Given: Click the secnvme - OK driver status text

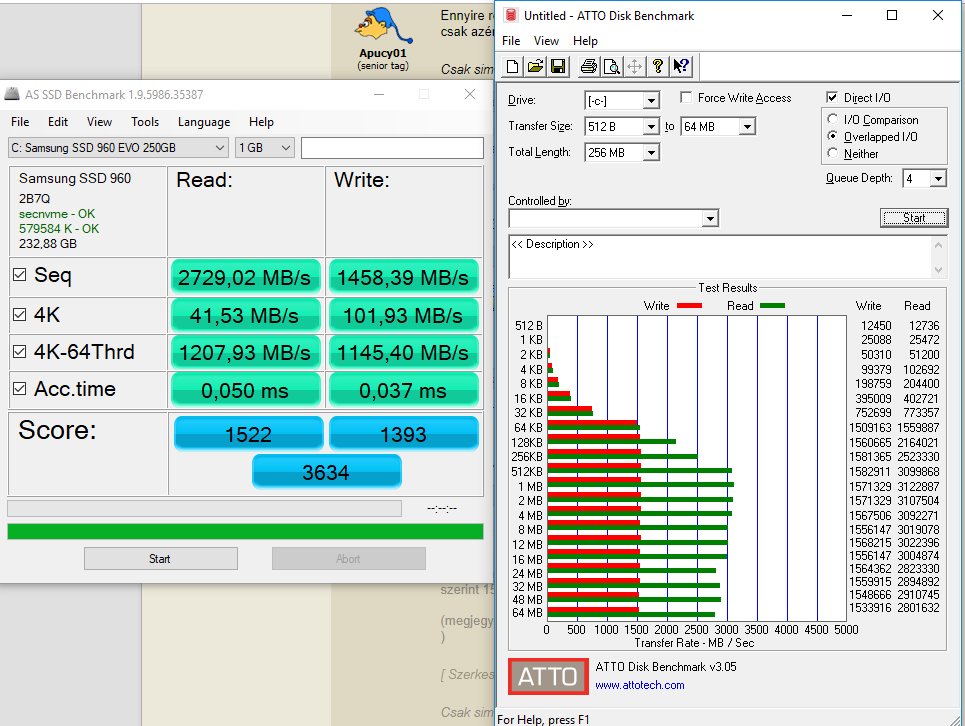Looking at the screenshot, I should coord(57,214).
